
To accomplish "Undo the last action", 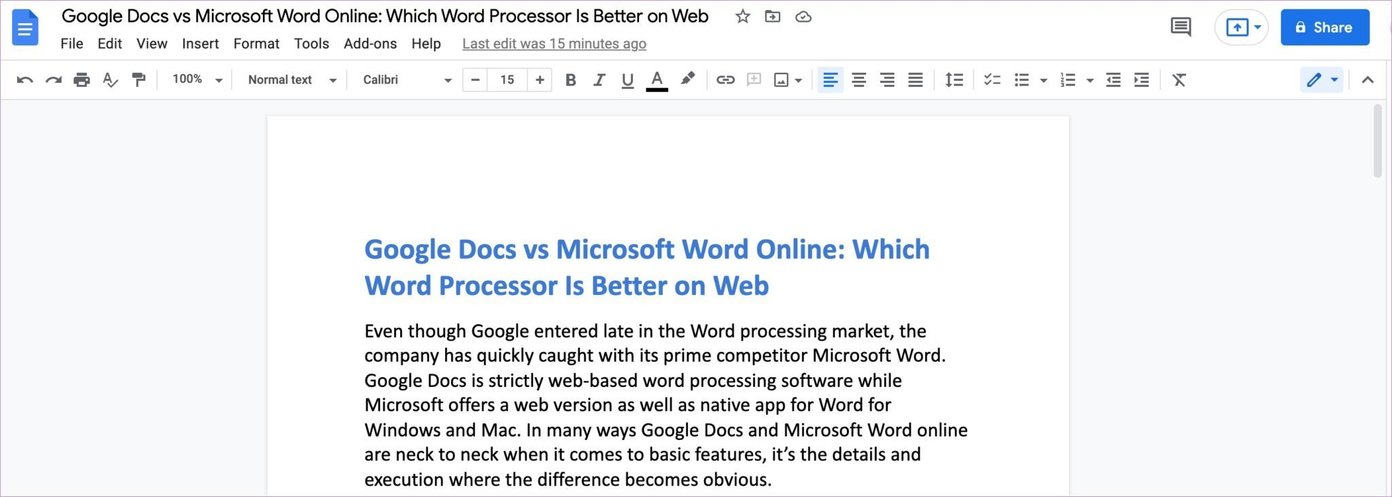I will [x=25, y=80].
